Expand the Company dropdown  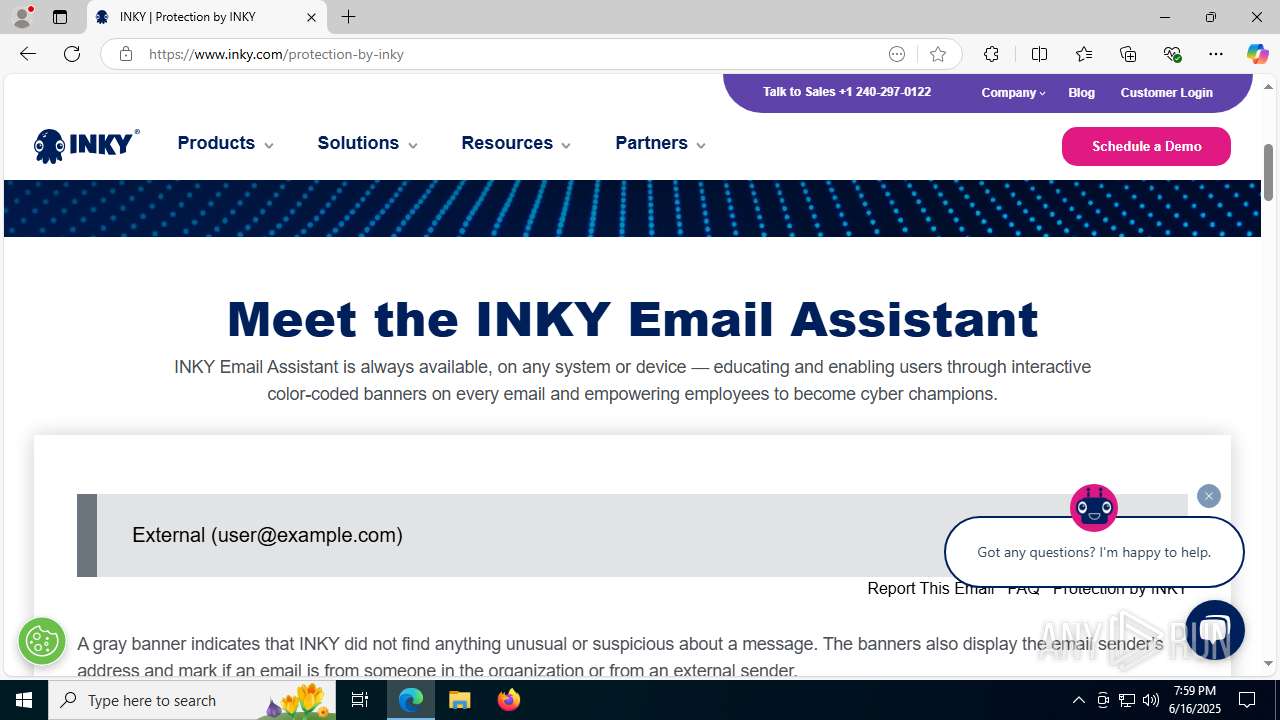[x=1013, y=92]
